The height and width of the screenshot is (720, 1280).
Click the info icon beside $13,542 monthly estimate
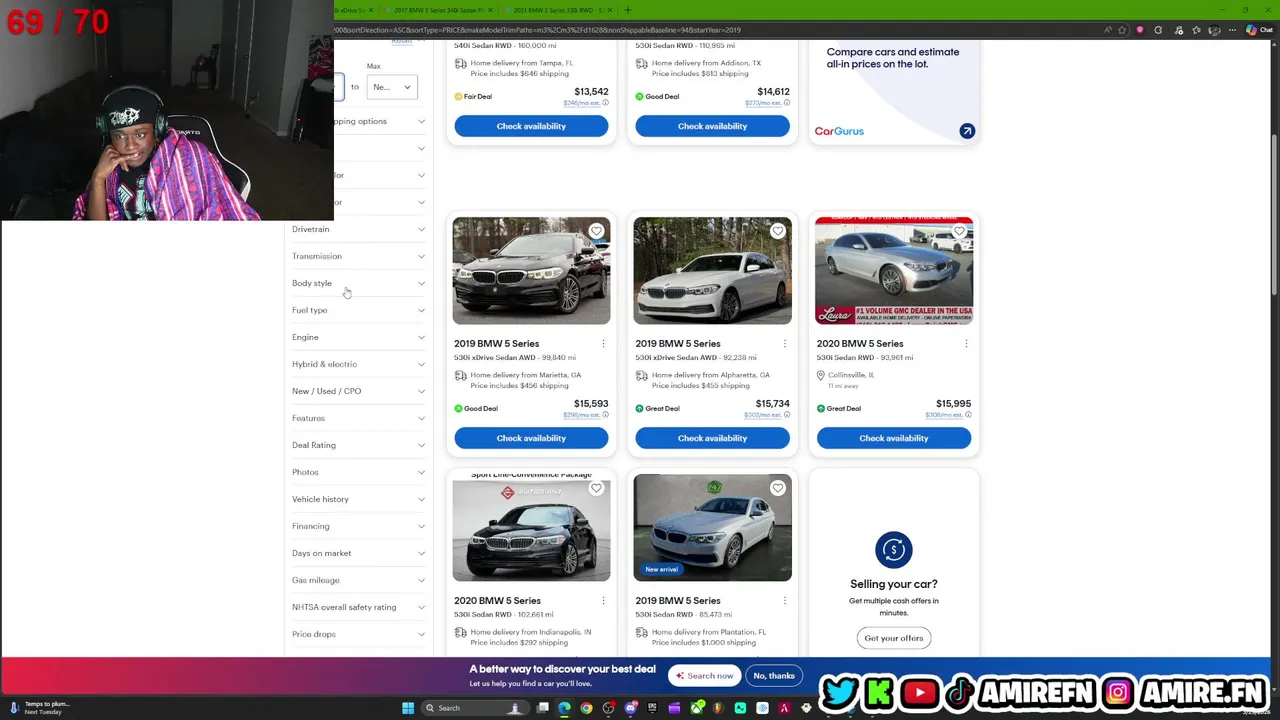point(606,103)
